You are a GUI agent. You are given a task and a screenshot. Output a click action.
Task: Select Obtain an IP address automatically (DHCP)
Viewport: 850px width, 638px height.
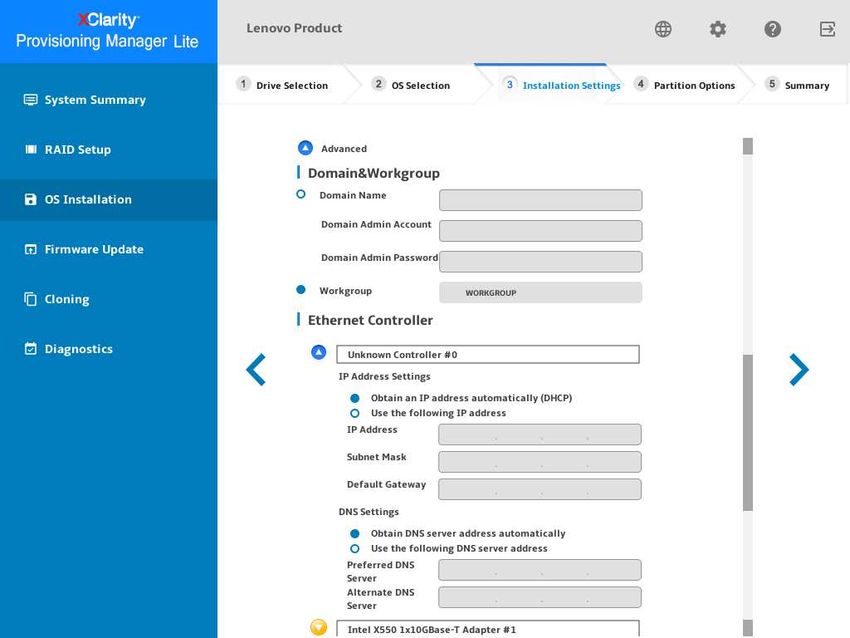pos(355,398)
